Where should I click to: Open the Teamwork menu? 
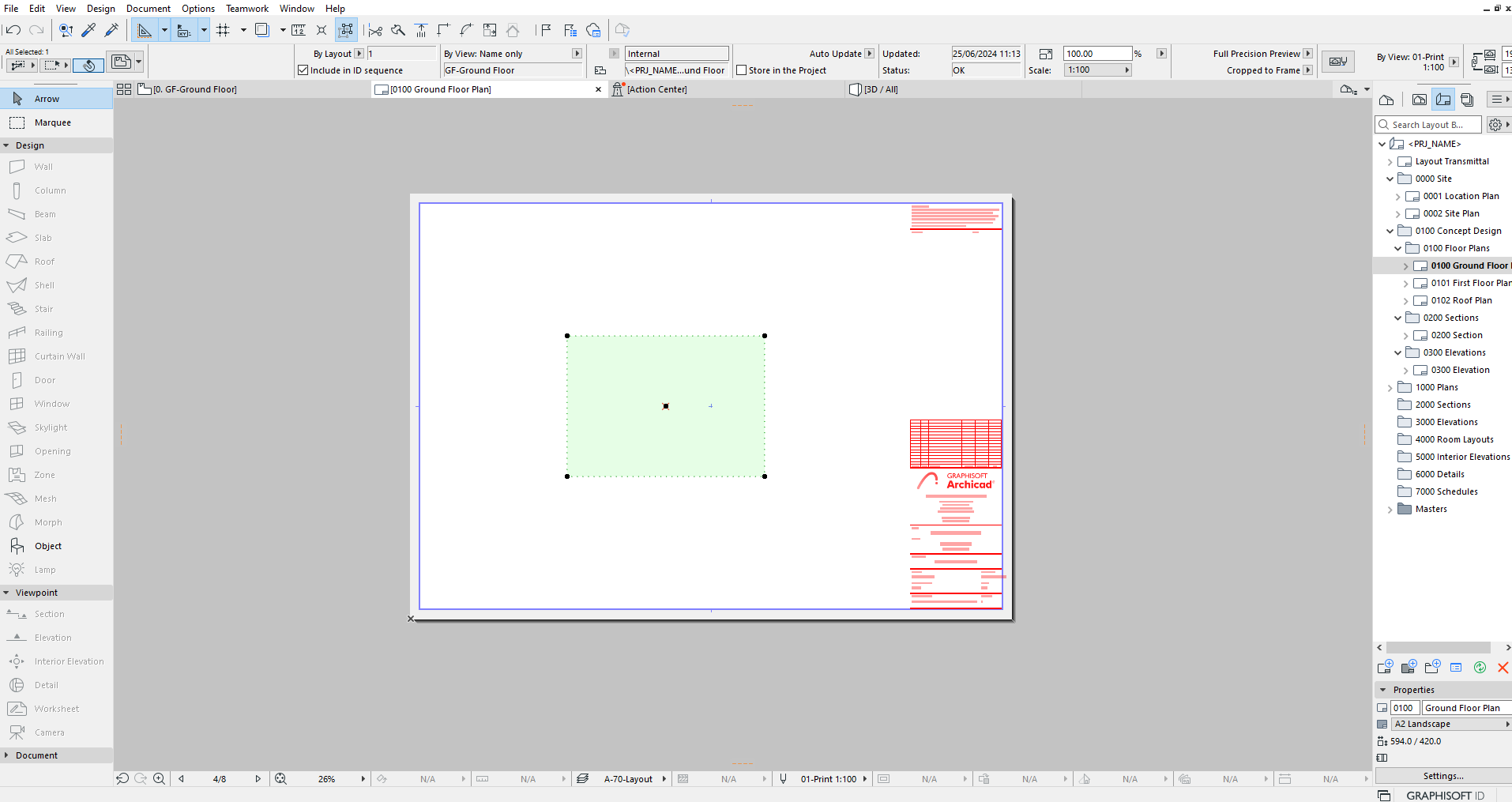246,8
